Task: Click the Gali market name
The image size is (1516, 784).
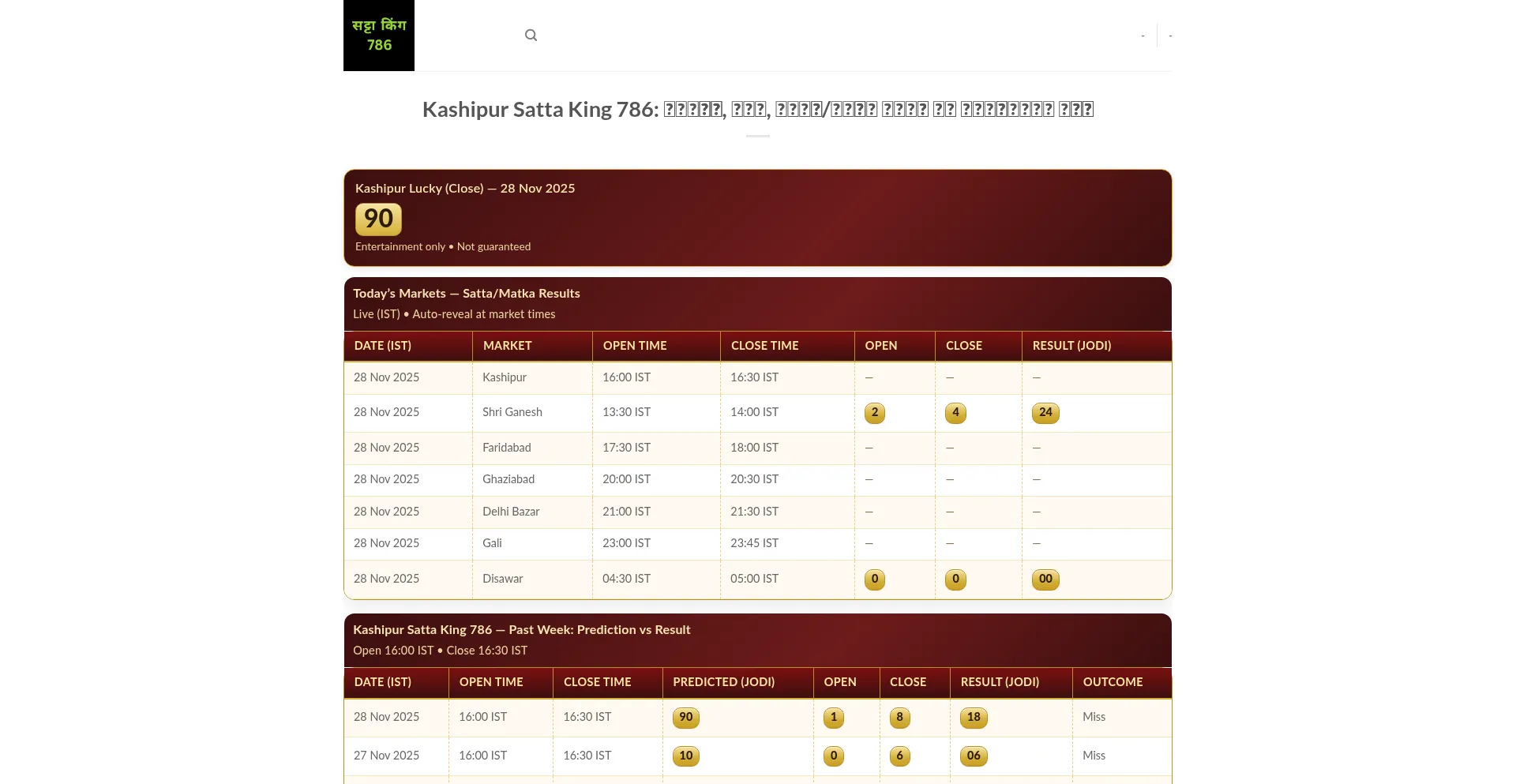Action: 492,543
